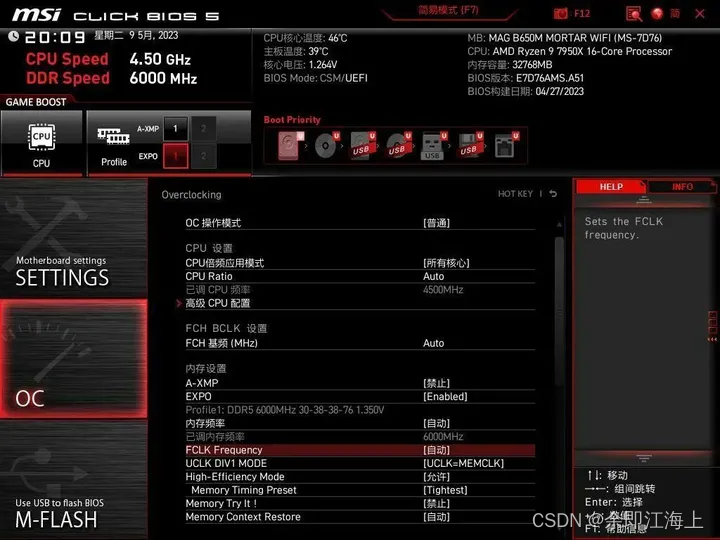720x540 pixels.
Task: Select the optical disc boot device icon
Action: (x=326, y=146)
